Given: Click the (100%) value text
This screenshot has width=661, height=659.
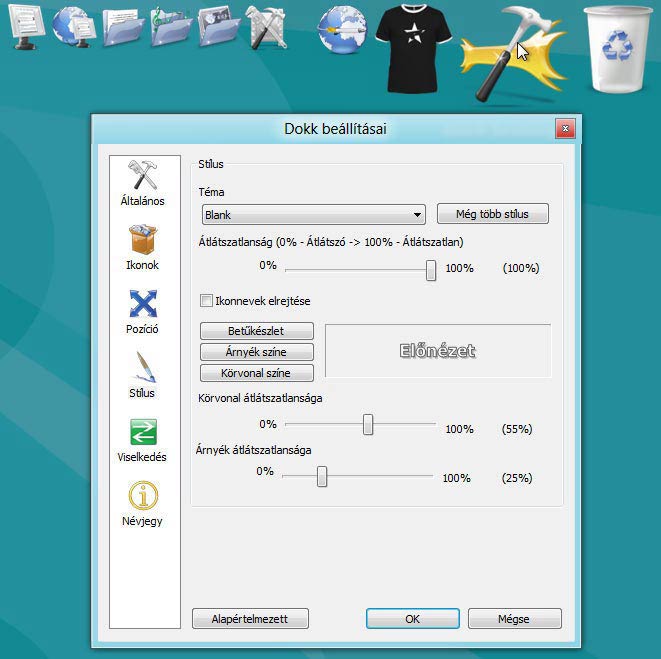Looking at the screenshot, I should pos(521,268).
